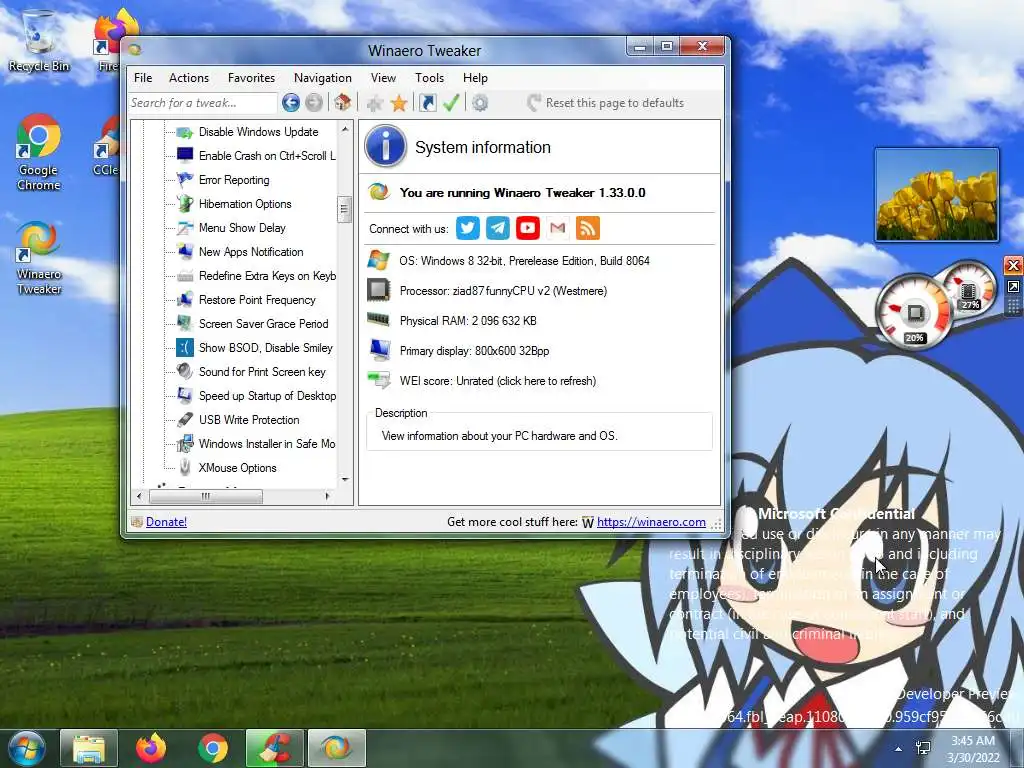Open settings via the toolbar gear icon
The image size is (1024, 768).
tap(480, 103)
